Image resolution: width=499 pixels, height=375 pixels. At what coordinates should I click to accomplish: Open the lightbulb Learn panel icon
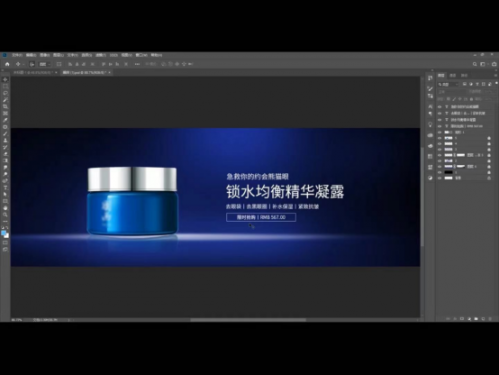430,125
